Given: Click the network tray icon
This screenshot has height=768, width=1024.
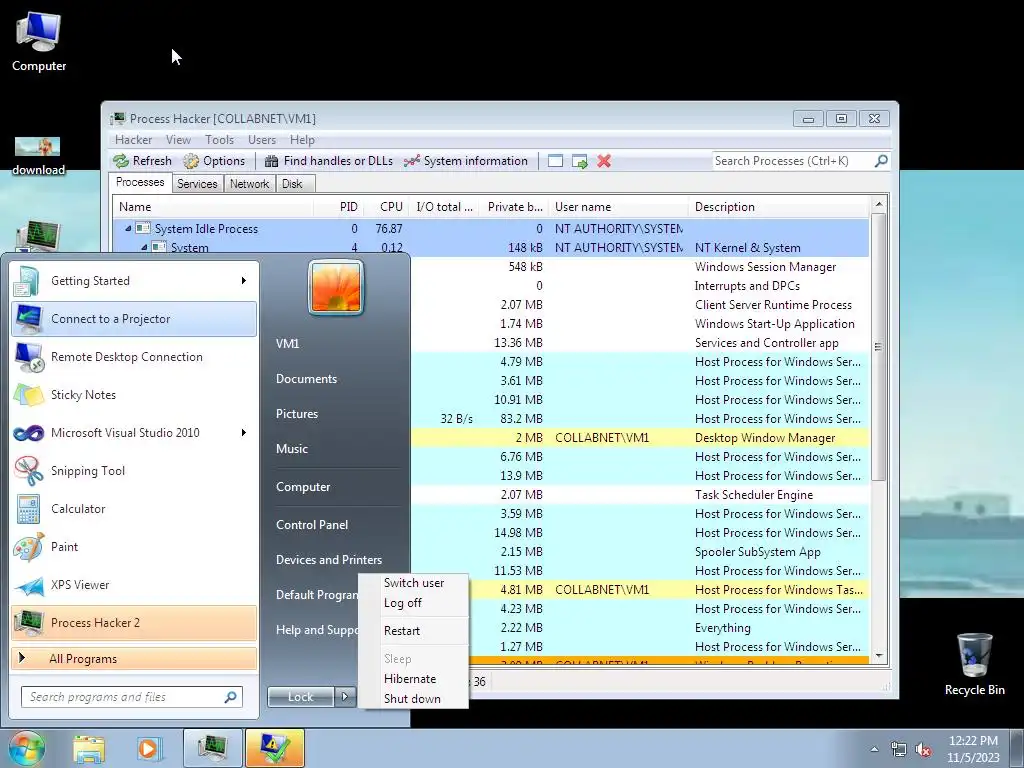Looking at the screenshot, I should [x=899, y=750].
